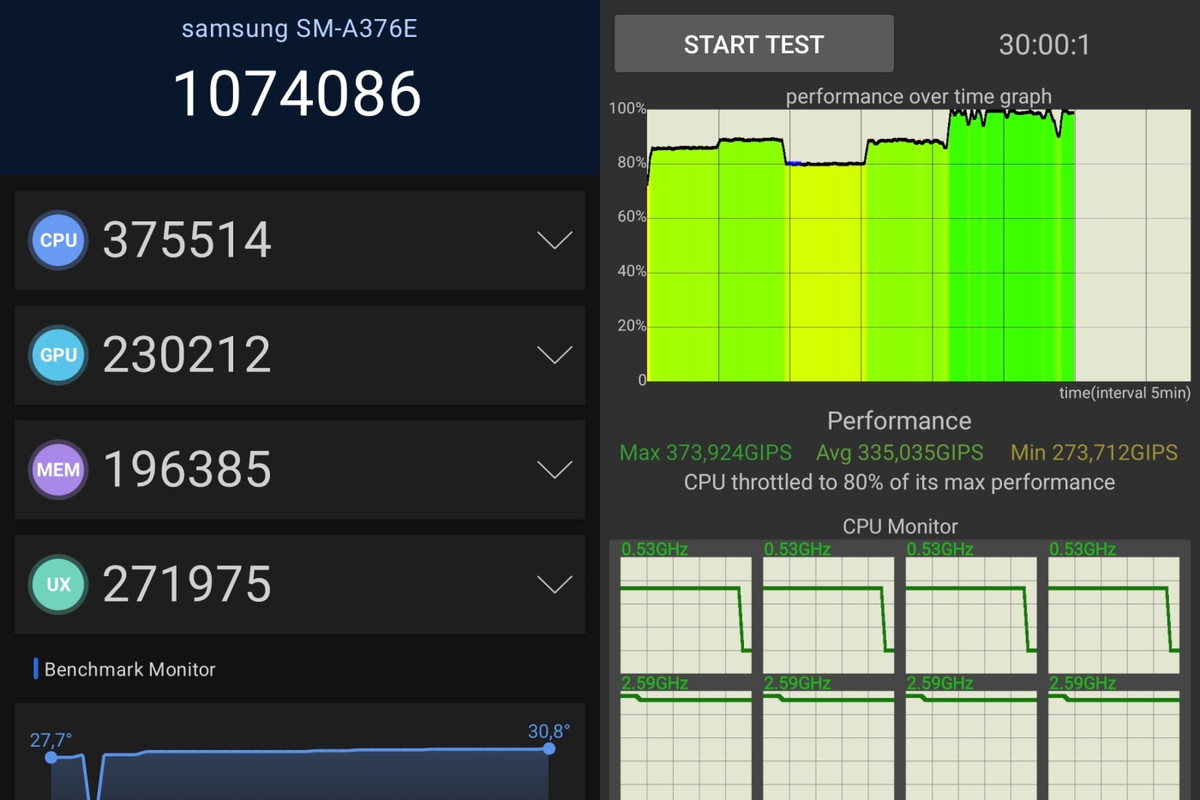This screenshot has height=800, width=1200.
Task: Click the MEM score value 196385
Action: point(187,470)
